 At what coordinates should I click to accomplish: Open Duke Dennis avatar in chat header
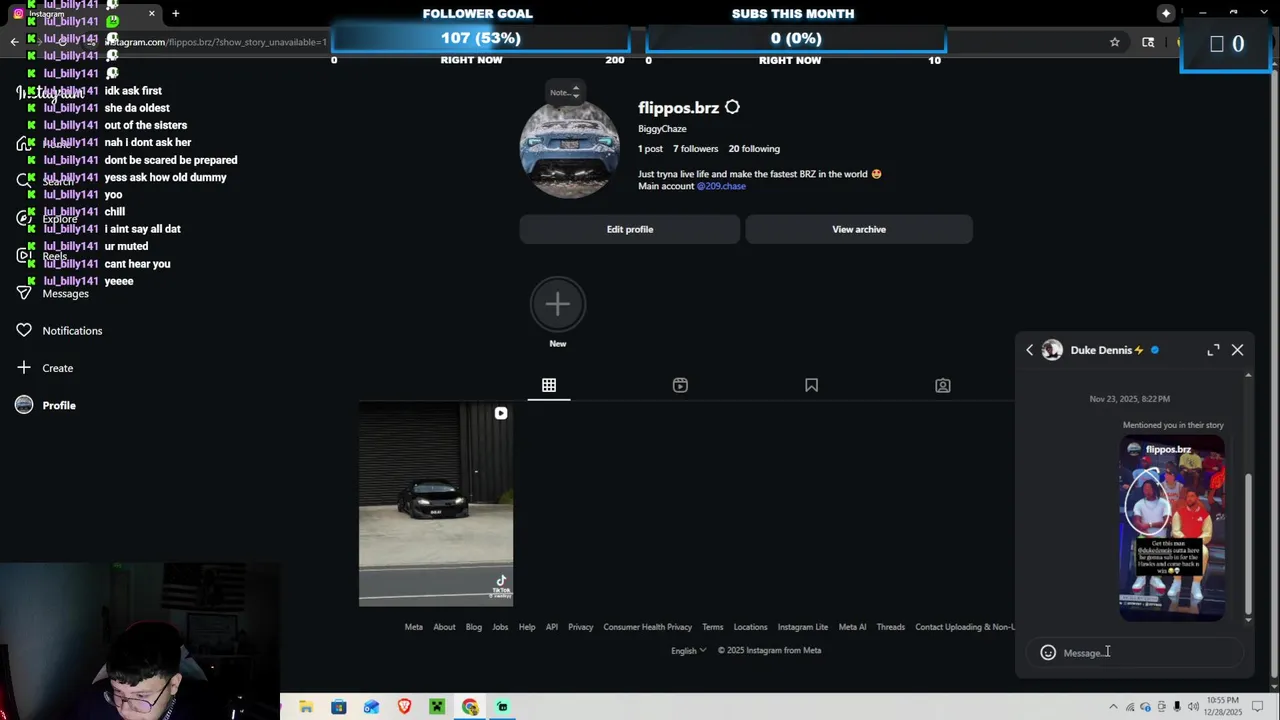(1052, 350)
